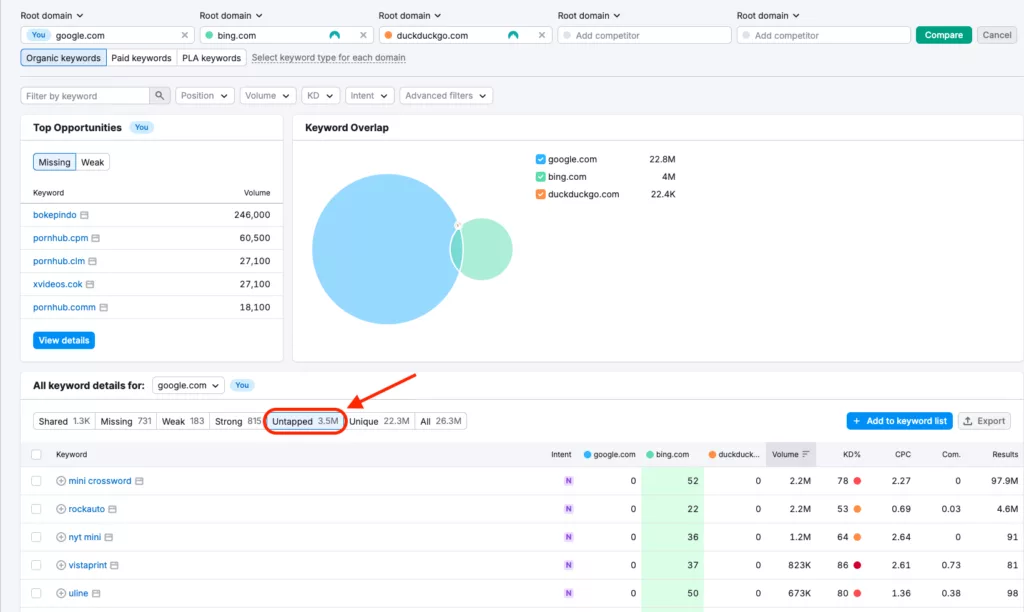1024x612 pixels.
Task: Click the intent badge N for mini crossword
Action: (568, 481)
